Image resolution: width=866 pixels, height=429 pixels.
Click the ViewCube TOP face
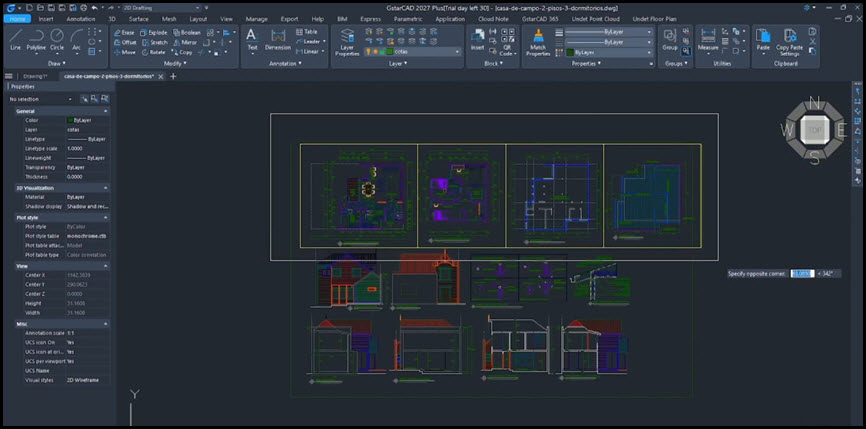[814, 130]
